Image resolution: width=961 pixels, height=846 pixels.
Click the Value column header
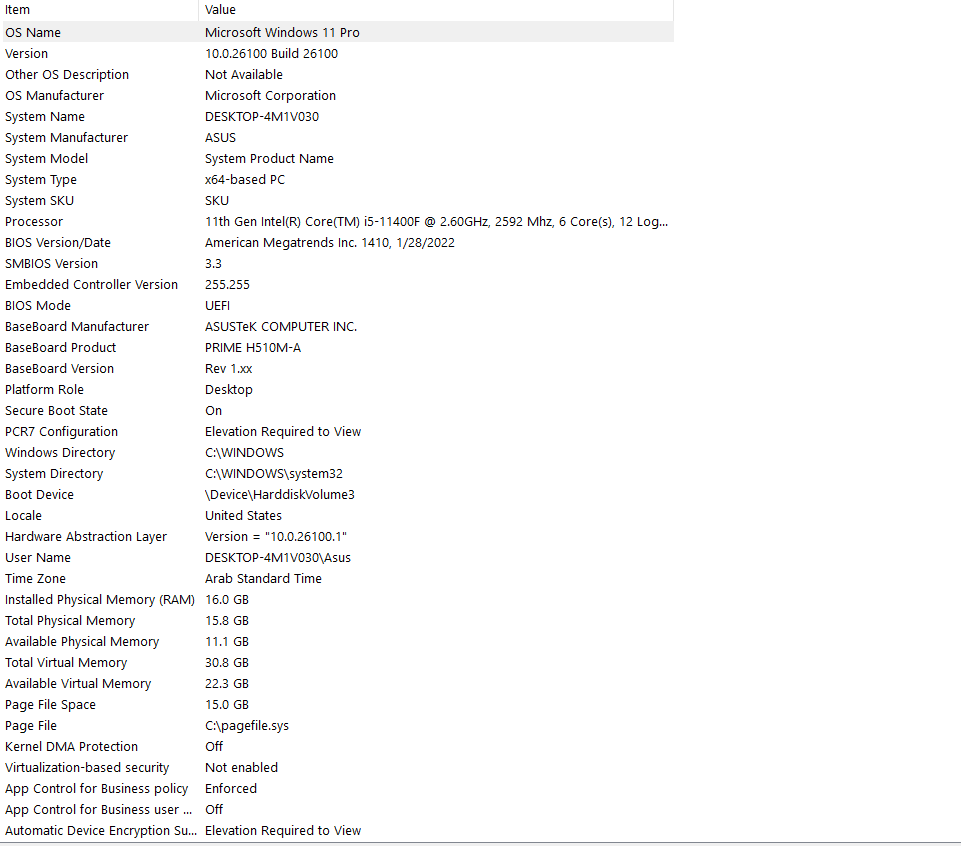pos(436,10)
